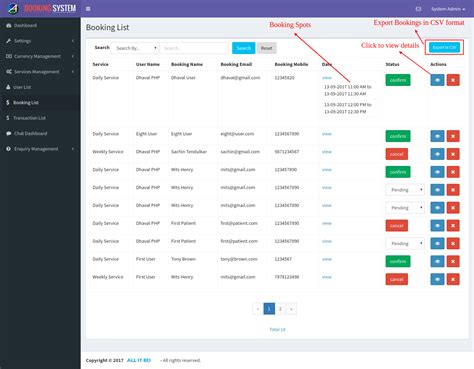Click cancel status for first First Patient booking
The width and height of the screenshot is (474, 369).
point(397,226)
